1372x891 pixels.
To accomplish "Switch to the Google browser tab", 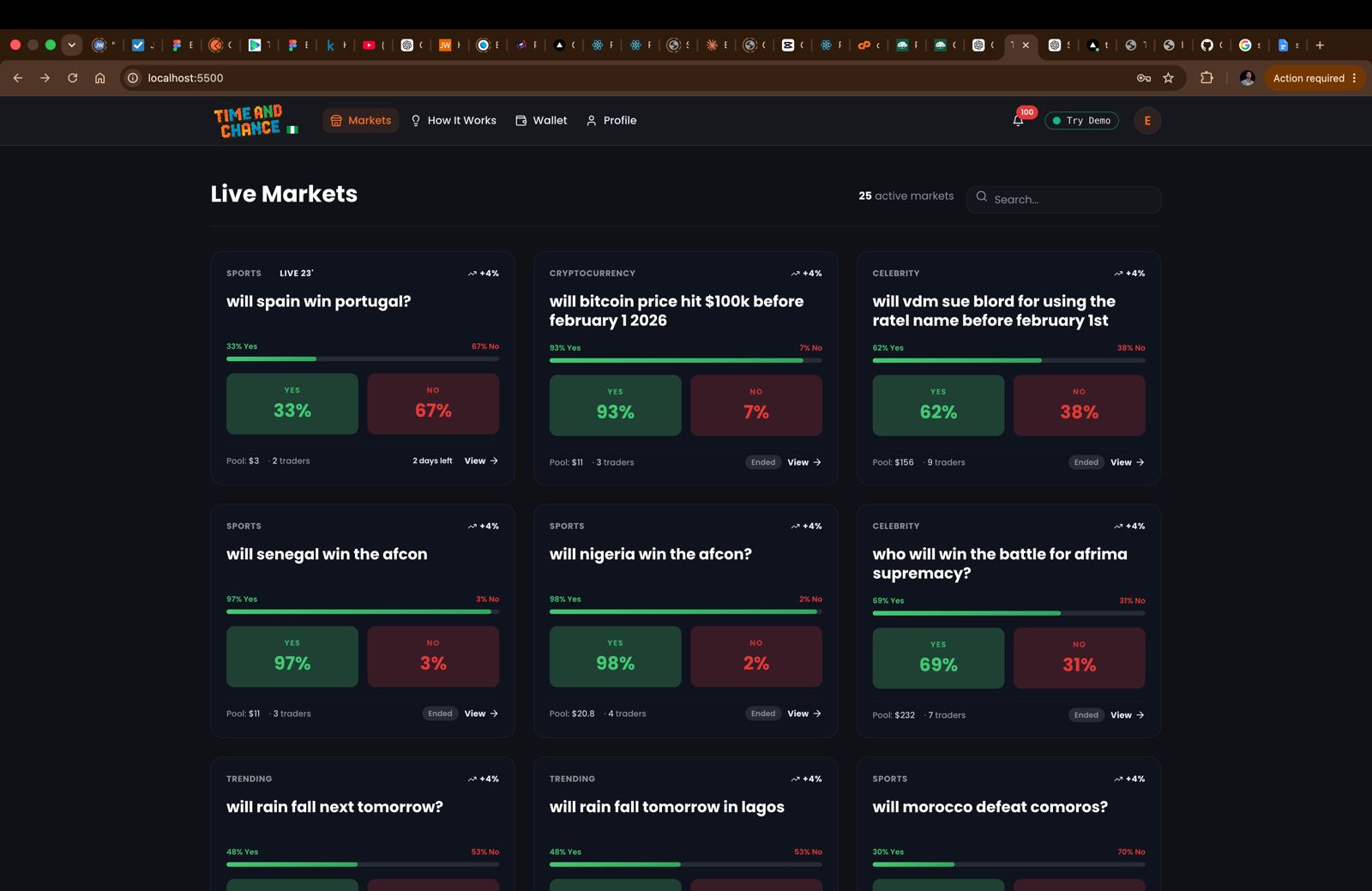I will coord(1249,45).
